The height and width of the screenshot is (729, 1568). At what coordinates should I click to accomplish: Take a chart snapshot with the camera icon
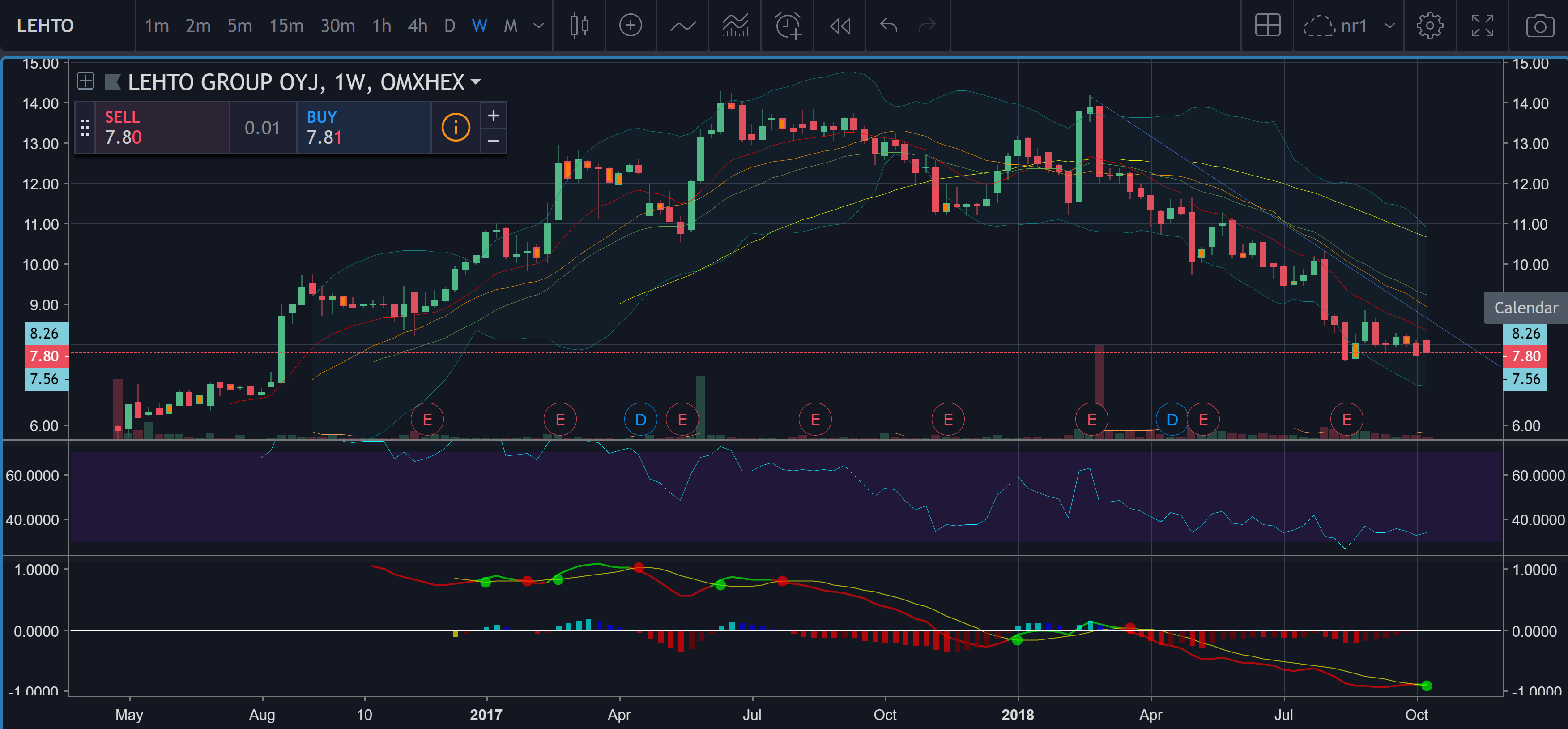pyautogui.click(x=1539, y=26)
